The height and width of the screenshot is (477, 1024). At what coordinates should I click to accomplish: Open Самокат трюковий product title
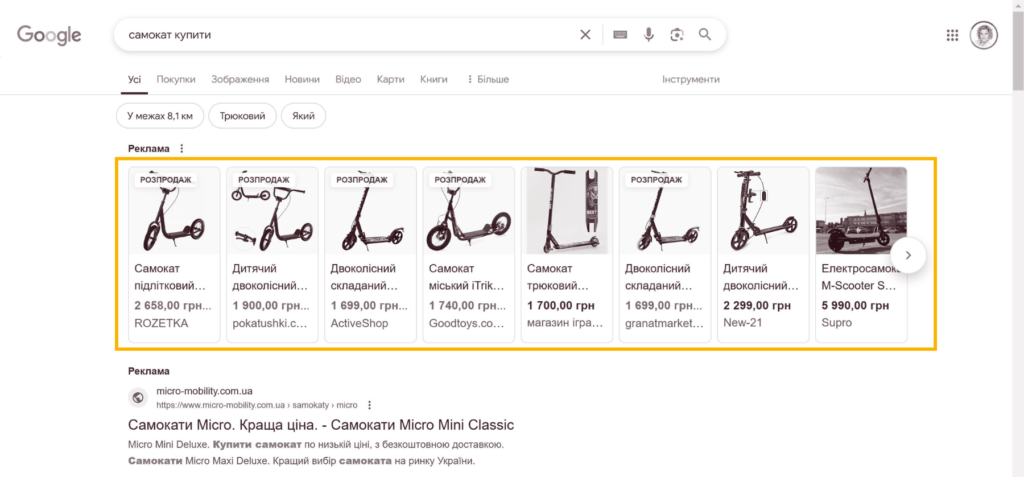558,277
